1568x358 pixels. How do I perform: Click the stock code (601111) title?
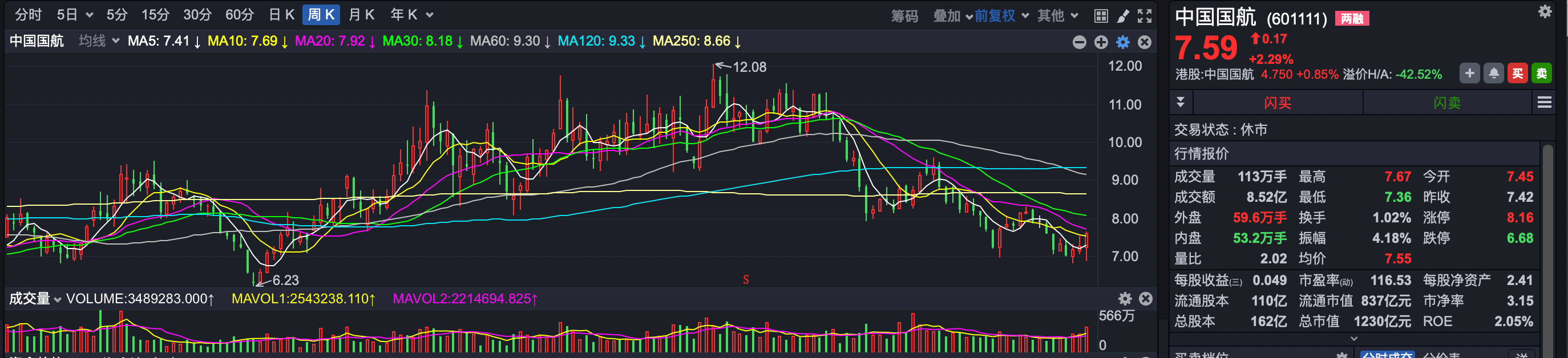pos(1296,19)
